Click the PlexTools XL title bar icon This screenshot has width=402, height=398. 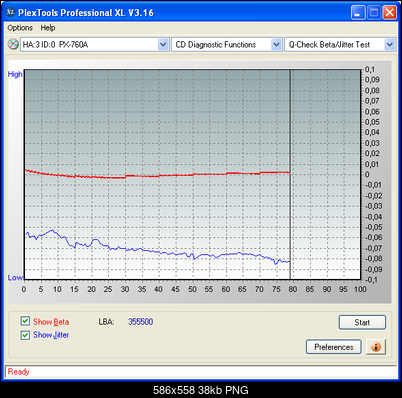[11, 12]
